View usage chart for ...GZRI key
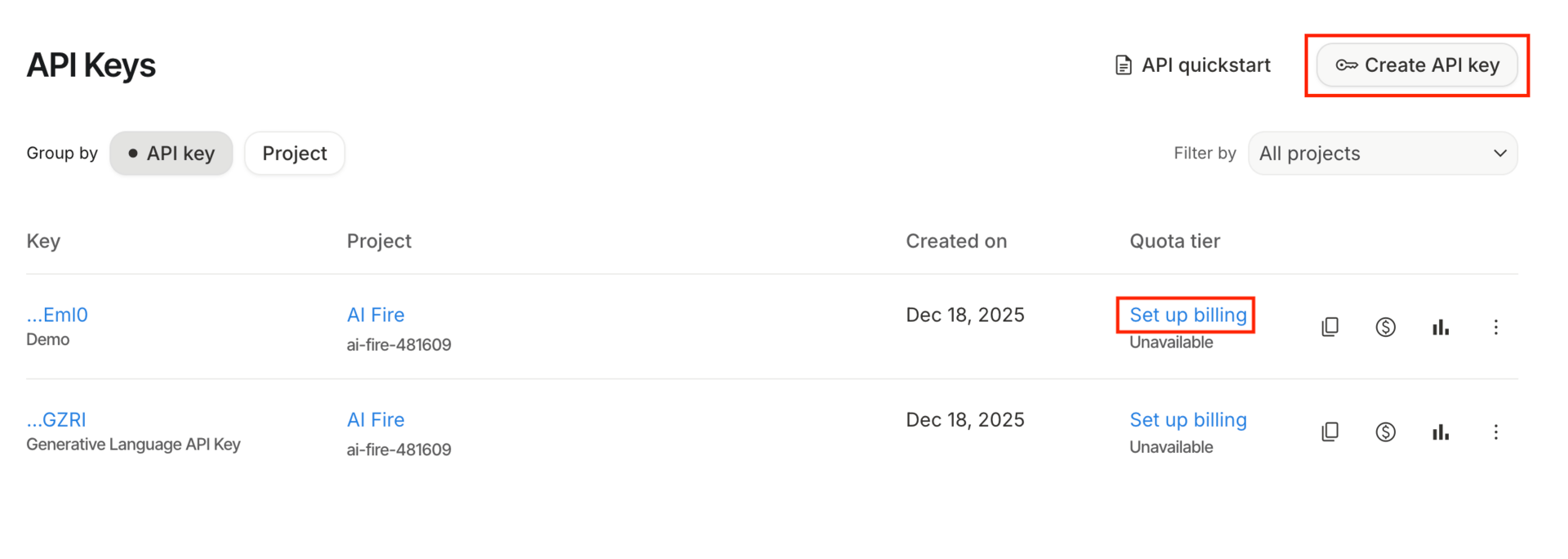The height and width of the screenshot is (559, 1568). (x=1441, y=432)
